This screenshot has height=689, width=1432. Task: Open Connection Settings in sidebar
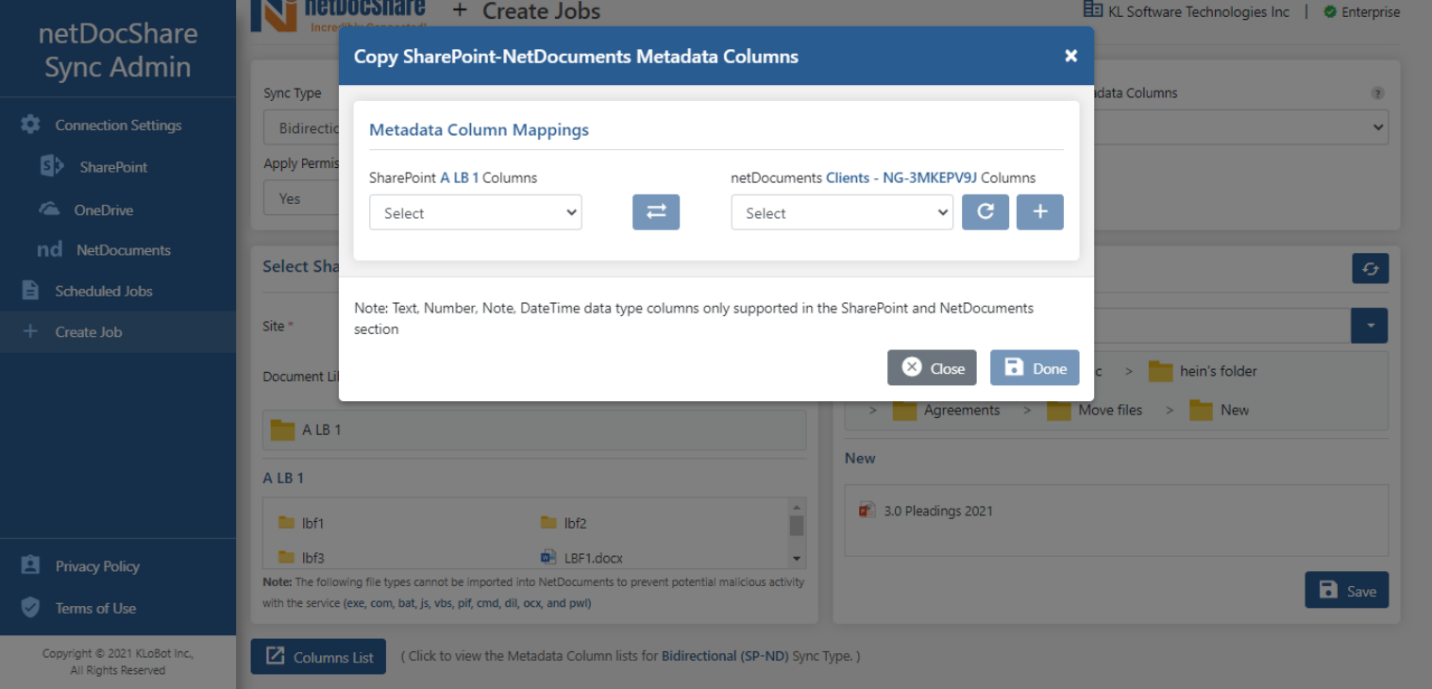tap(118, 125)
